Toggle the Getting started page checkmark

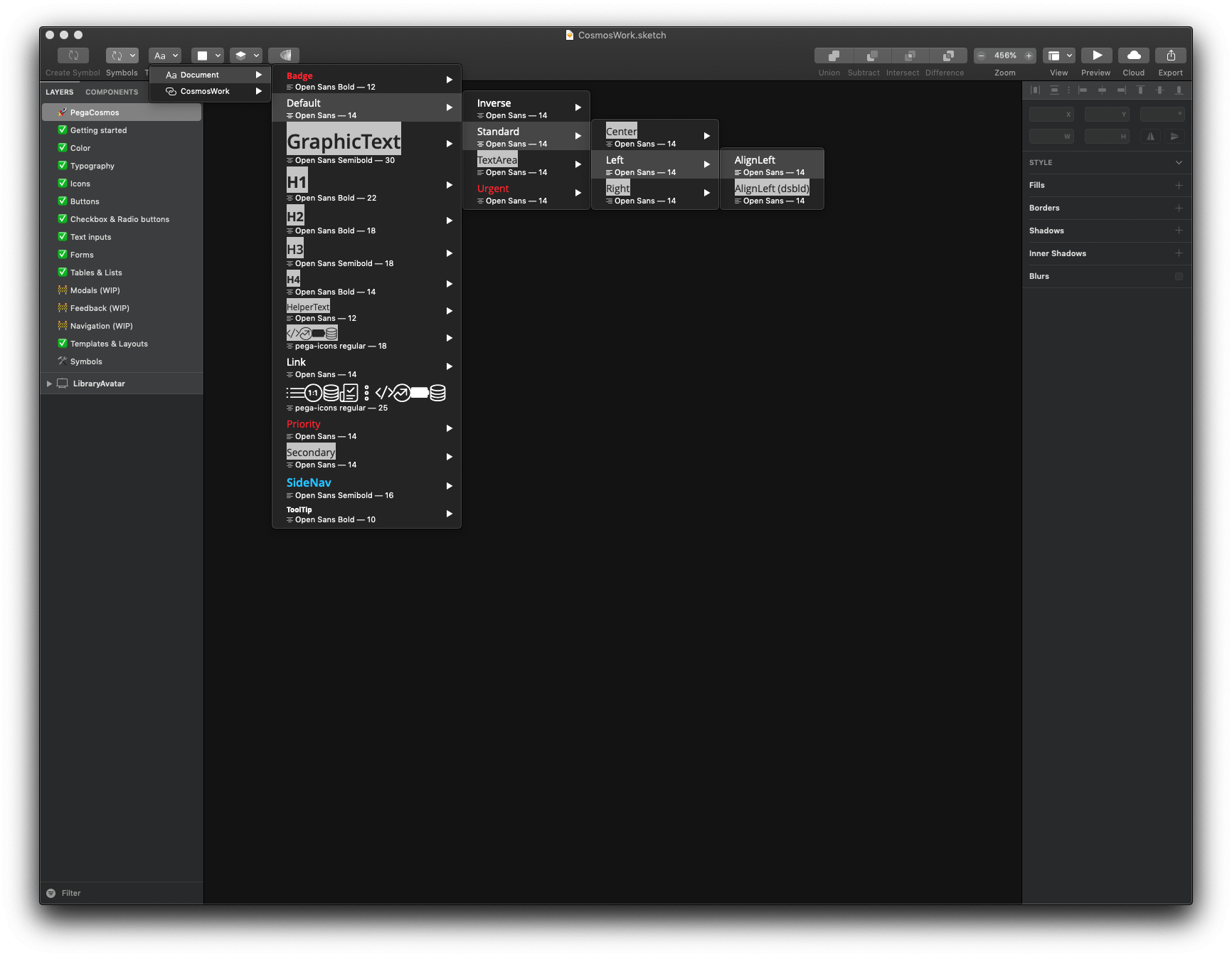(62, 129)
